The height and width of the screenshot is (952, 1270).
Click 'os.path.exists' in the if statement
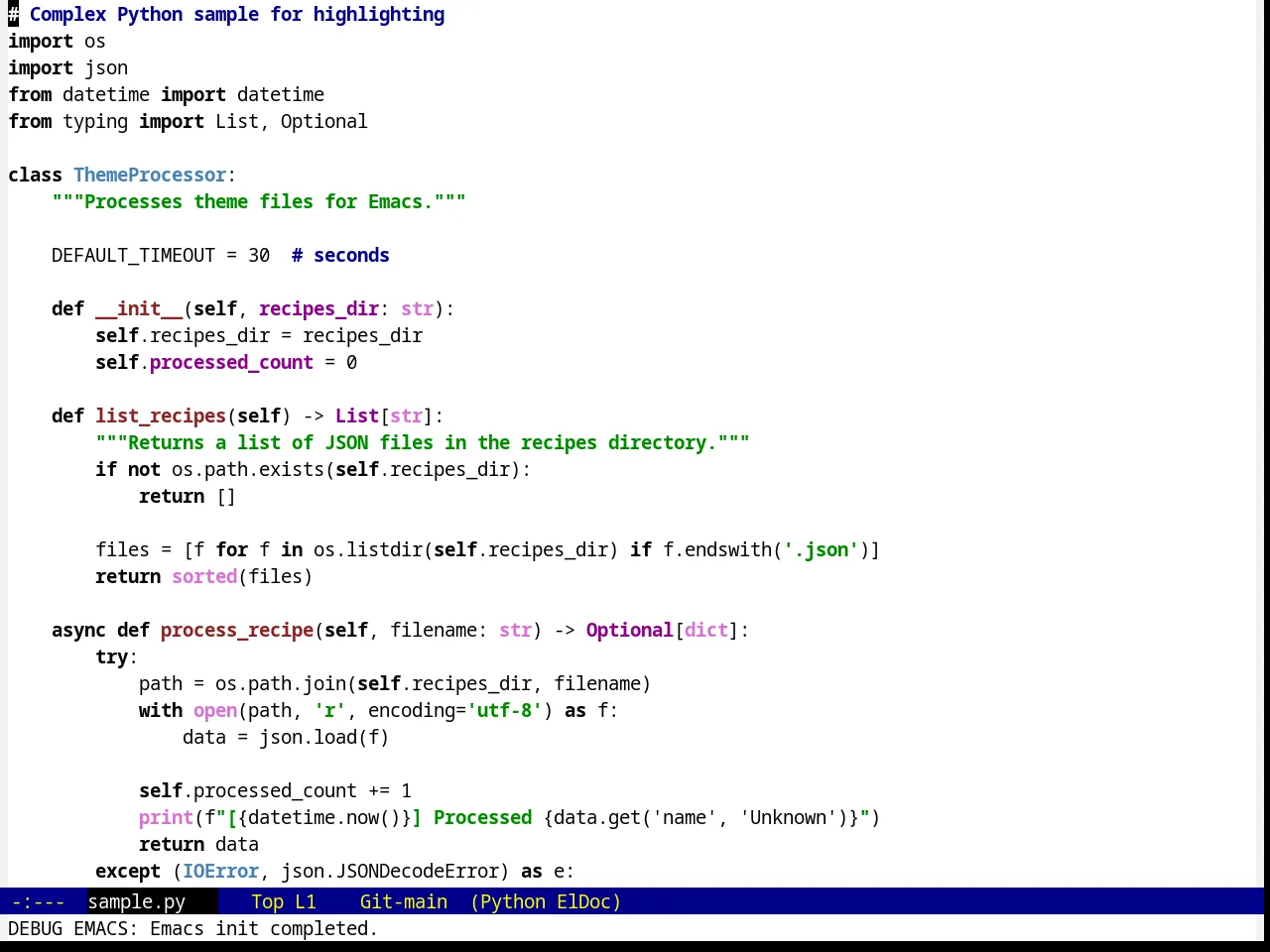coord(248,469)
